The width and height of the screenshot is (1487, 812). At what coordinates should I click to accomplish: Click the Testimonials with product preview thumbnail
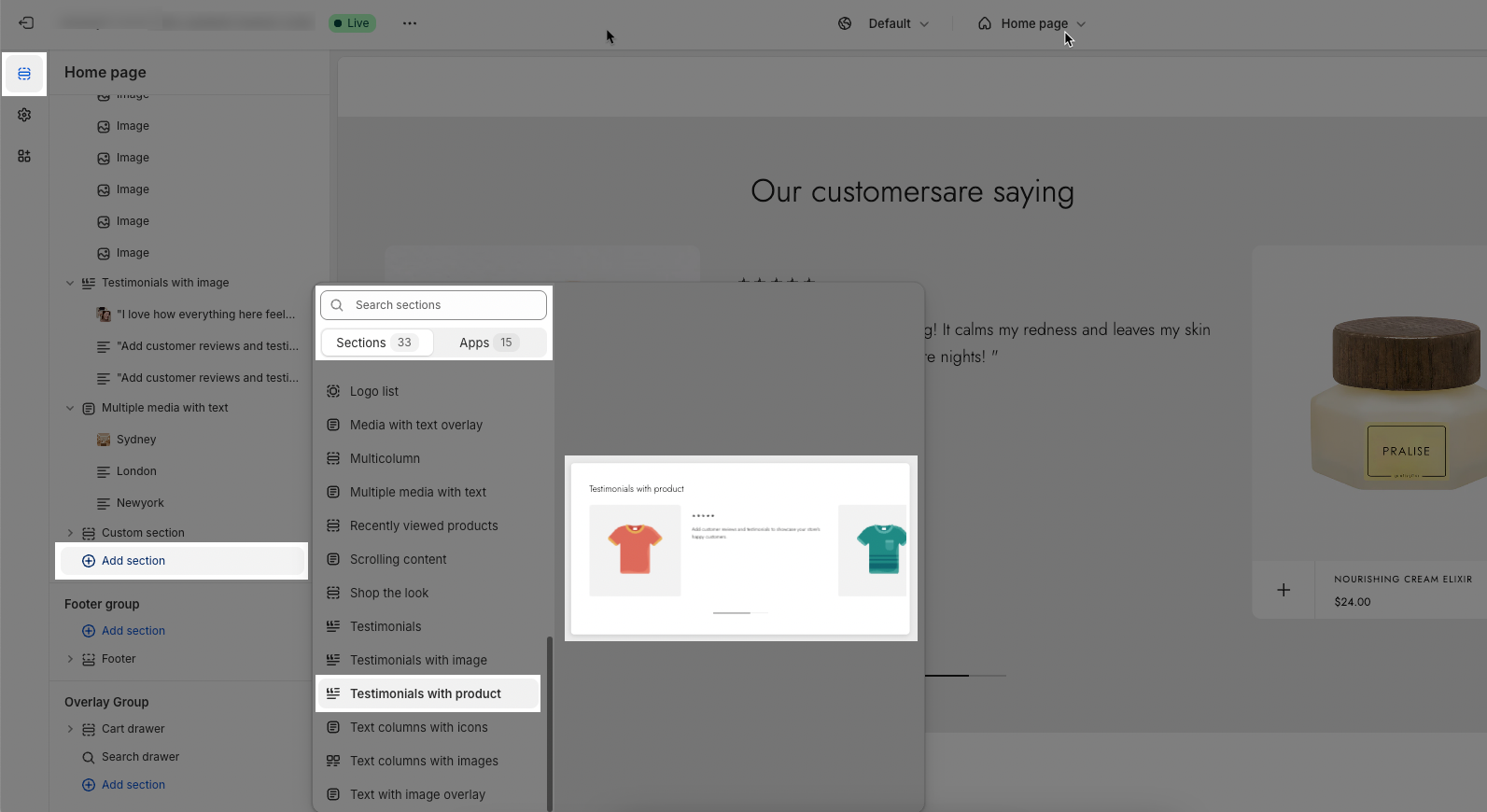(740, 549)
